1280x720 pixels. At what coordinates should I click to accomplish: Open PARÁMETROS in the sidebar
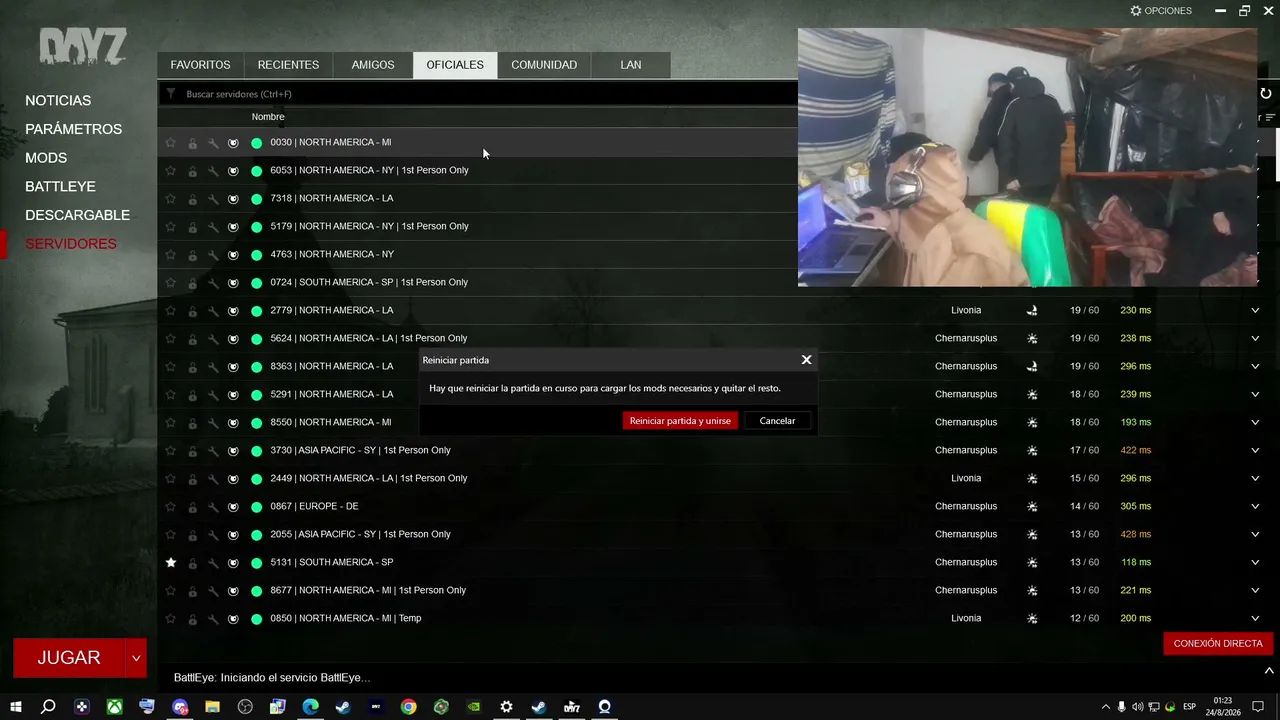point(73,129)
